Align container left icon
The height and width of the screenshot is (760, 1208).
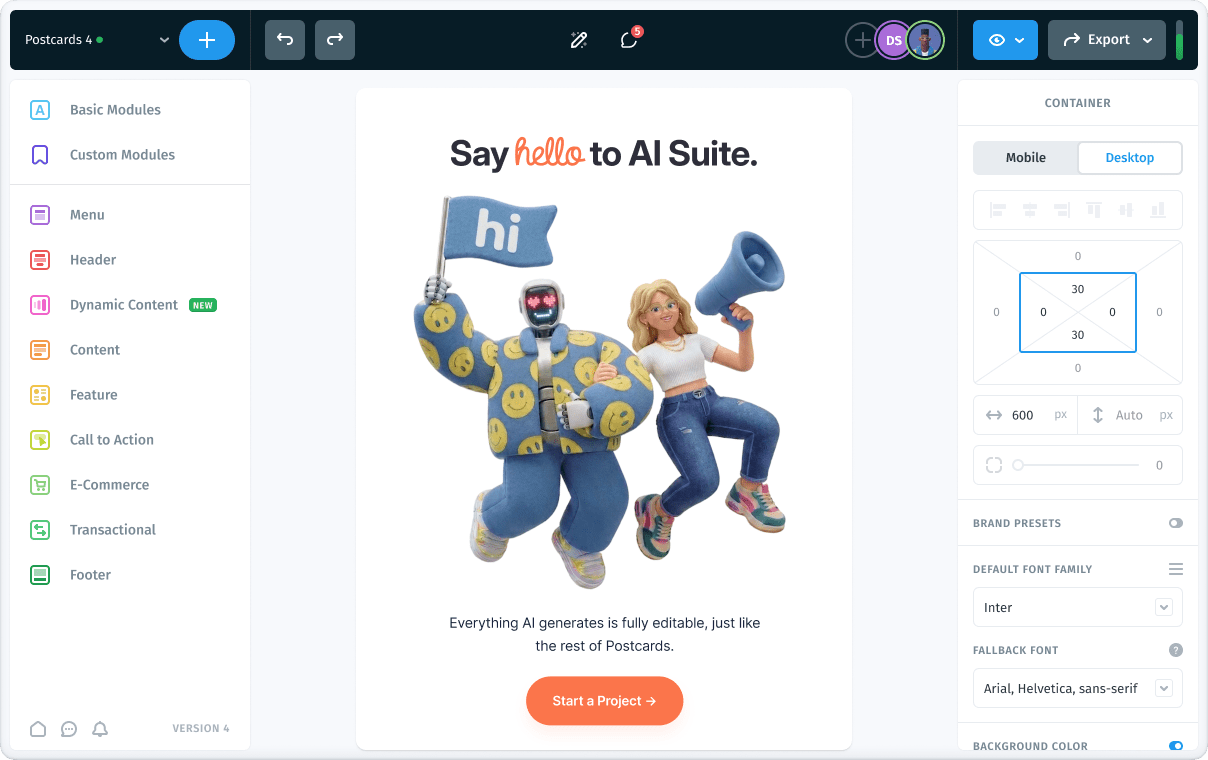click(x=998, y=210)
